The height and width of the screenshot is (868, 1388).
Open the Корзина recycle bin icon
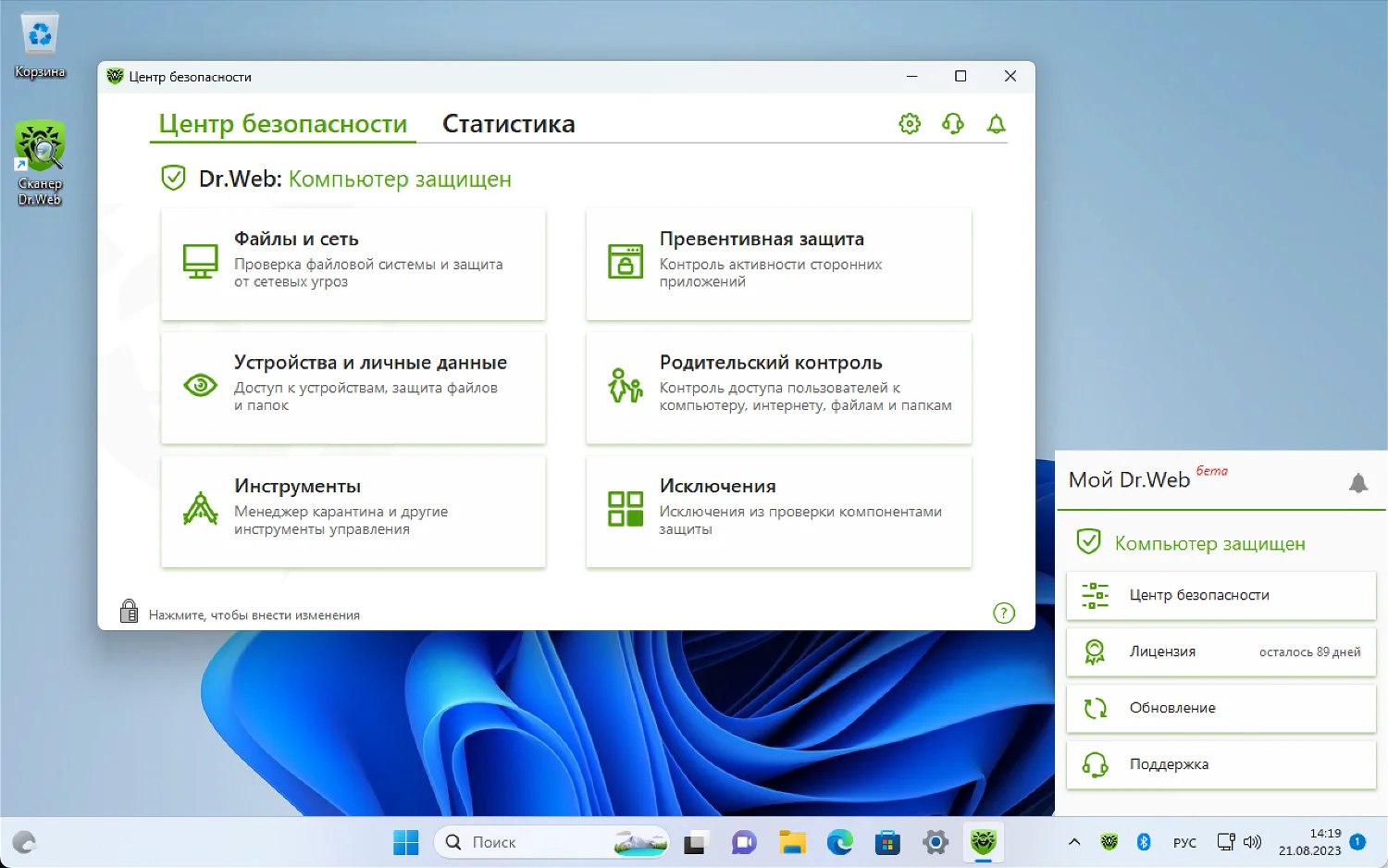coord(40,46)
